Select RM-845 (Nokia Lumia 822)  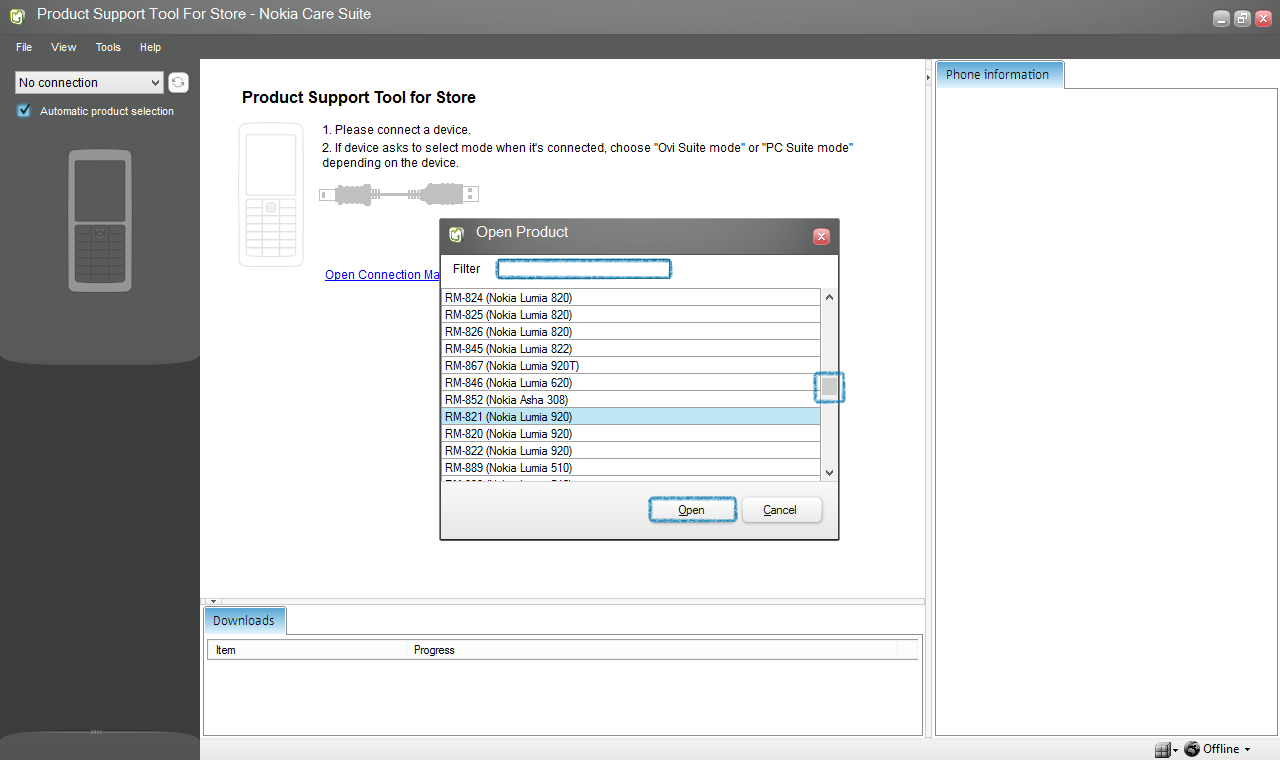click(631, 349)
